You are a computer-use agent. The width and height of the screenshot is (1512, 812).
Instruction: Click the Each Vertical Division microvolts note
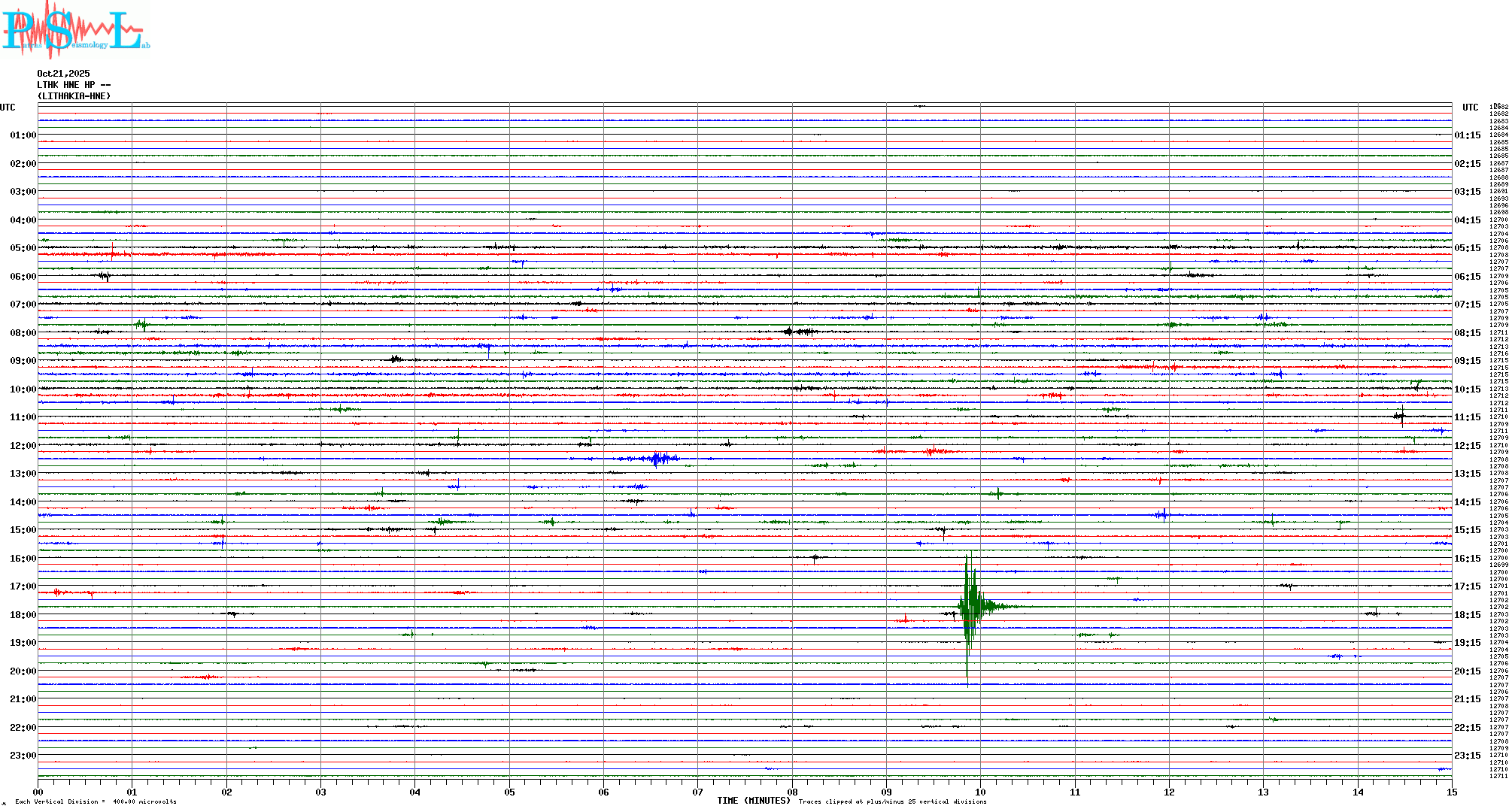pyautogui.click(x=96, y=801)
